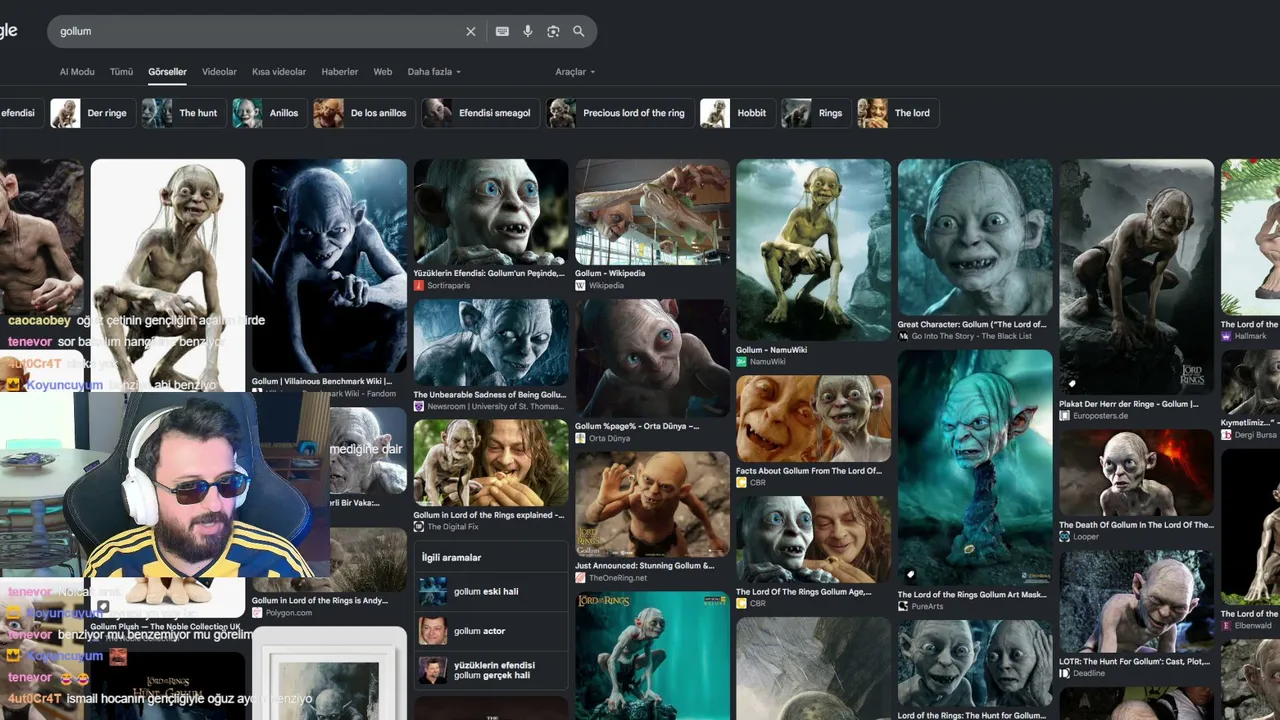This screenshot has height=720, width=1280.
Task: Select the Hobbit filter chip
Action: (x=737, y=113)
